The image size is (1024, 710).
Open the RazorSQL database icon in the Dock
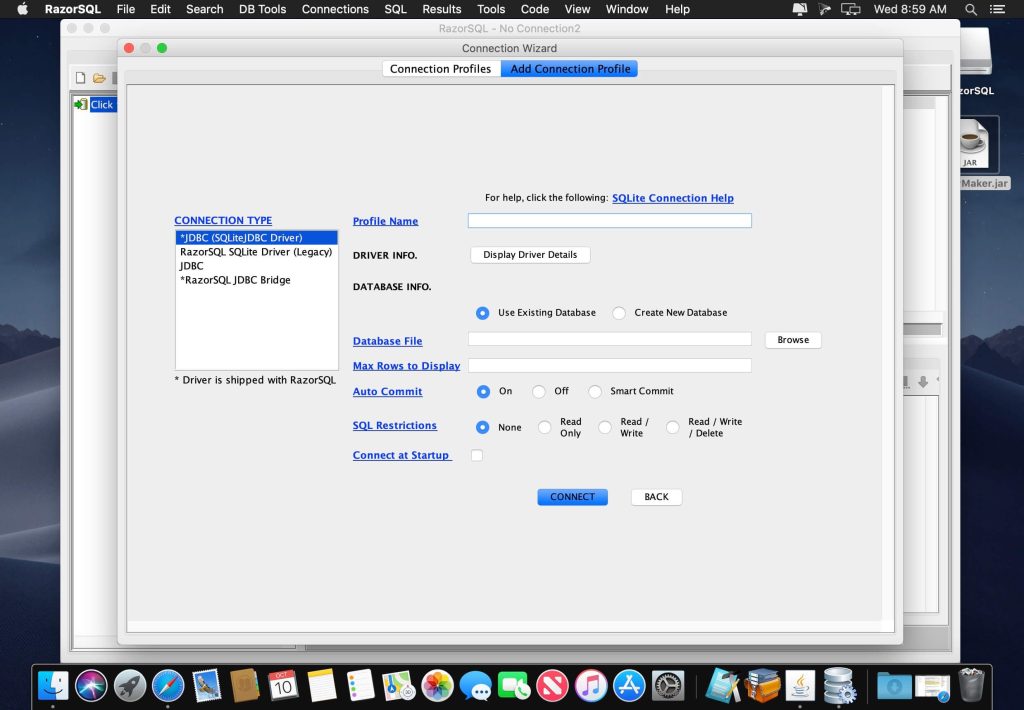click(838, 685)
